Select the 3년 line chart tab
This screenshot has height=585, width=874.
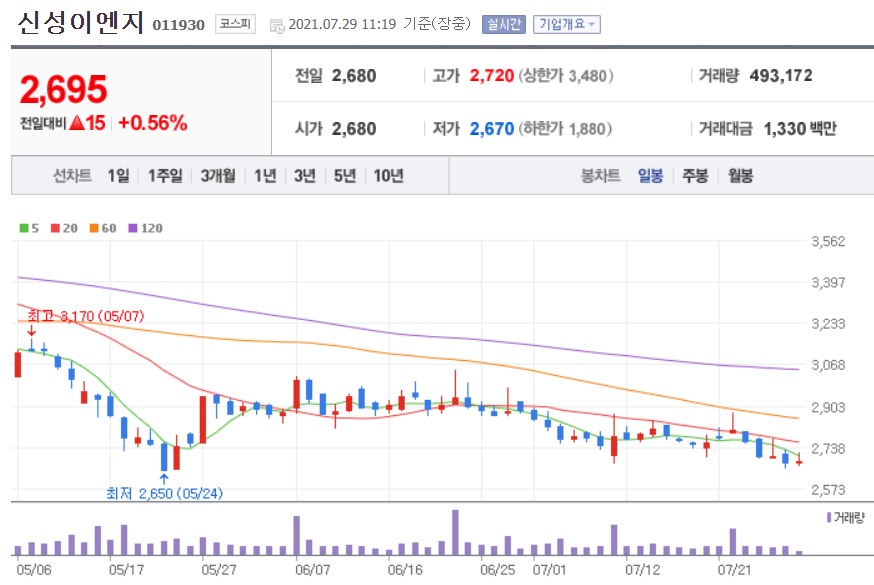click(x=305, y=176)
